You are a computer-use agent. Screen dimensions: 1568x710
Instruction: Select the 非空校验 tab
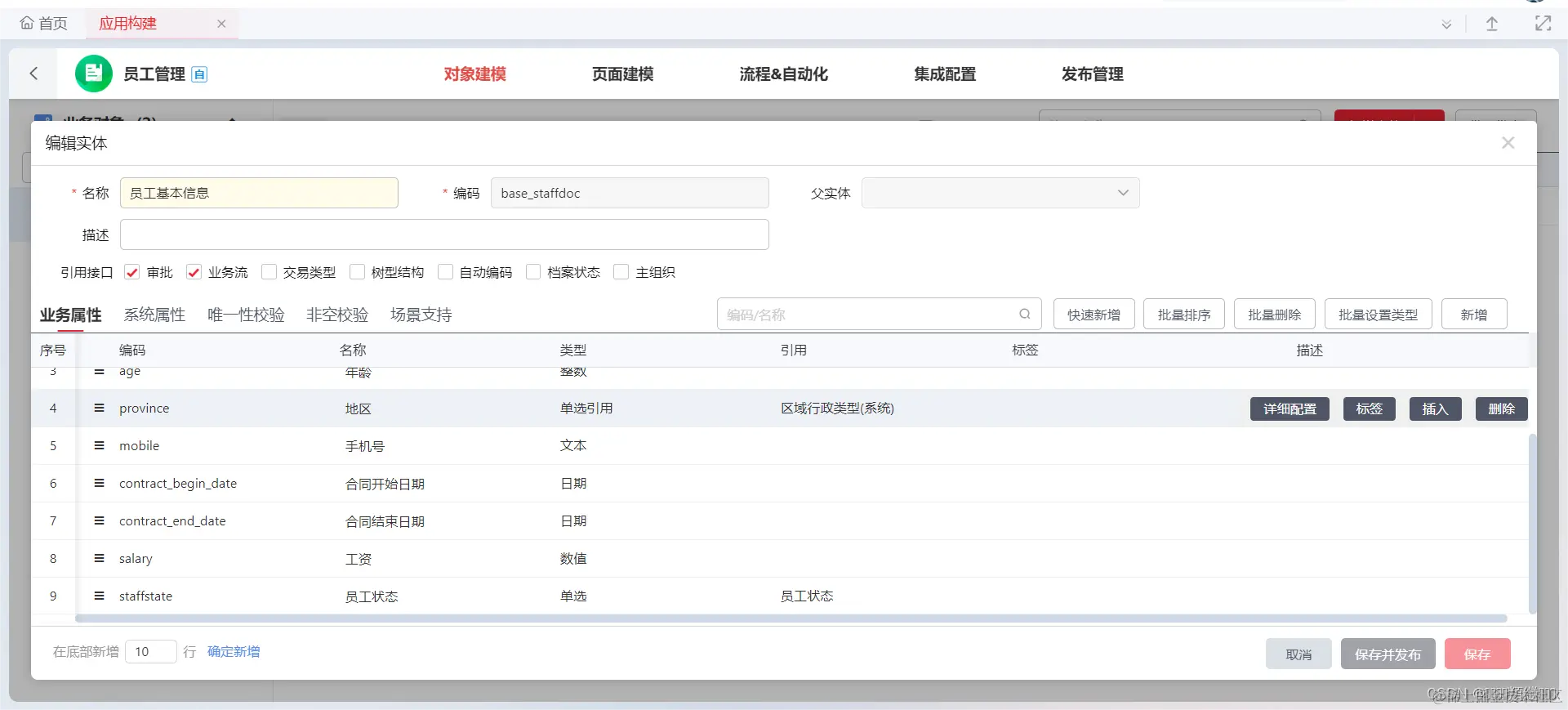coord(337,315)
